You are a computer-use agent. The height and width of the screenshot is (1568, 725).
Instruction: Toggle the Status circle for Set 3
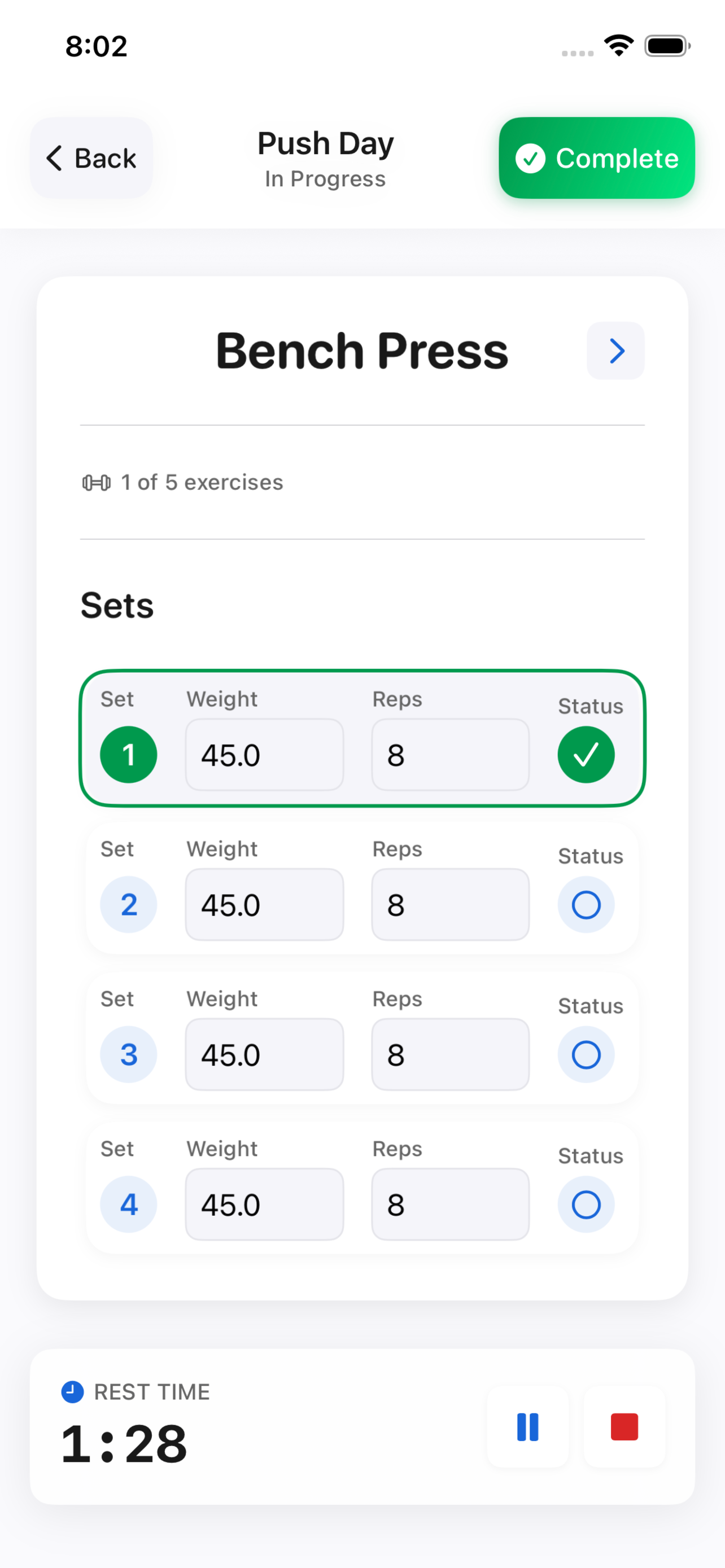click(586, 1055)
